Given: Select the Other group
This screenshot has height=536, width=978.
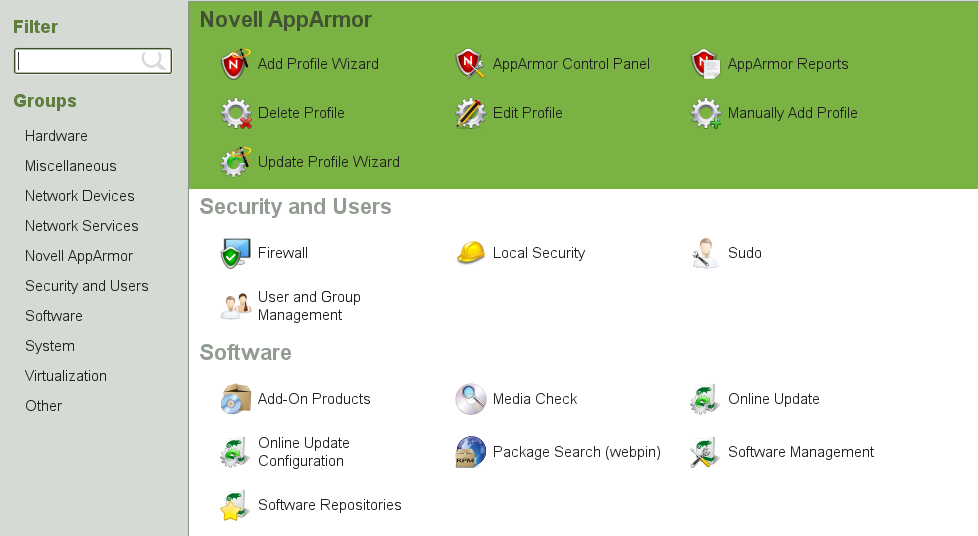Looking at the screenshot, I should click(43, 406).
